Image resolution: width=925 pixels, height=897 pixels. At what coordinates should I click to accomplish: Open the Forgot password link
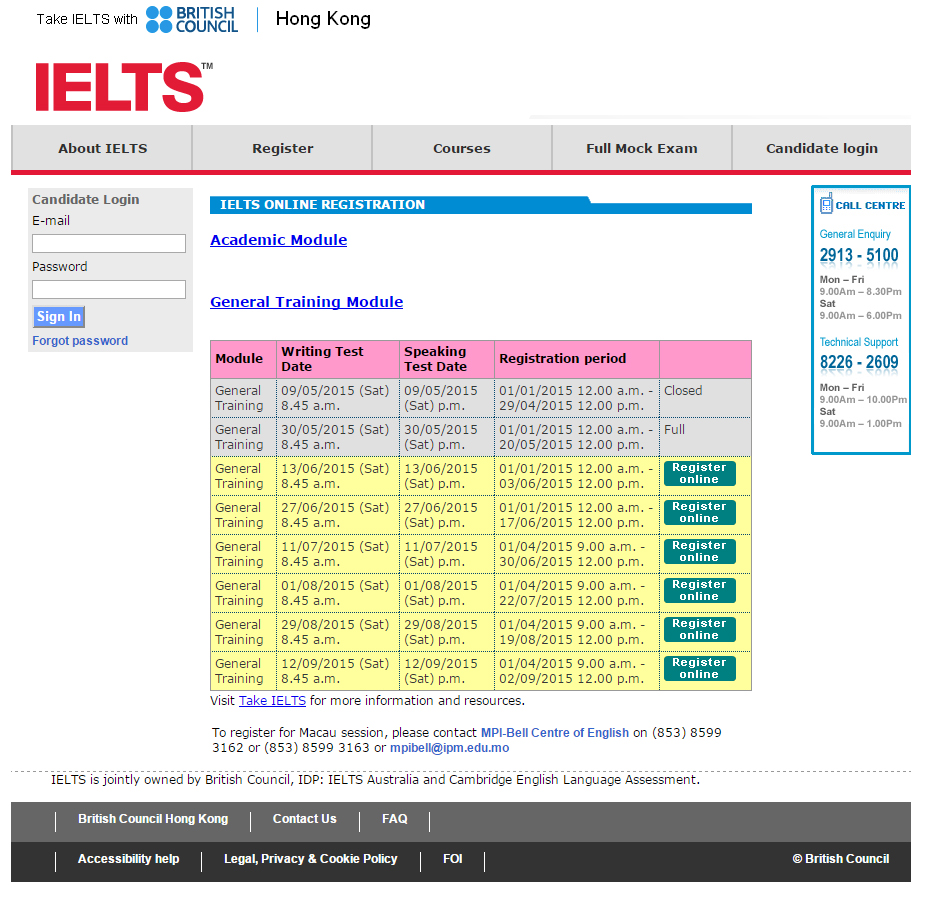click(x=80, y=341)
